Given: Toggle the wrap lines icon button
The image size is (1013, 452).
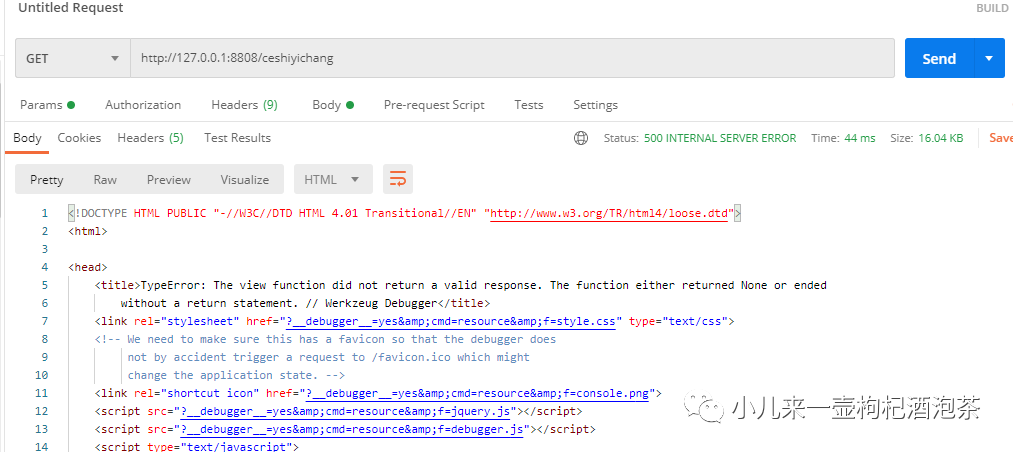Looking at the screenshot, I should point(398,180).
